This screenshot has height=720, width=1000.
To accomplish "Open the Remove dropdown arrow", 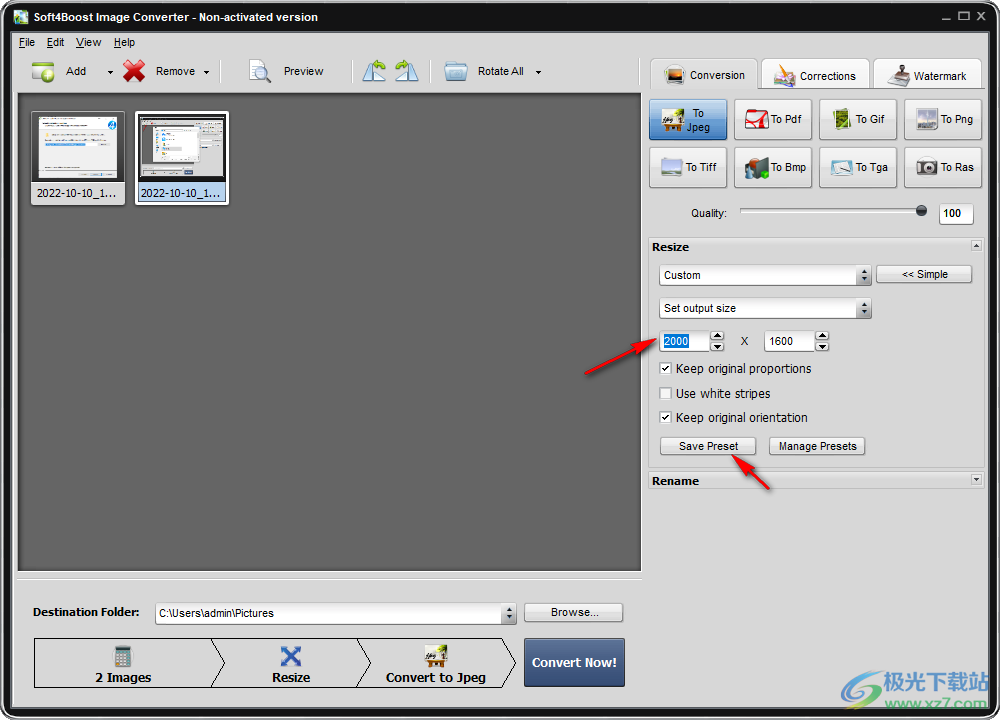I will (x=206, y=72).
